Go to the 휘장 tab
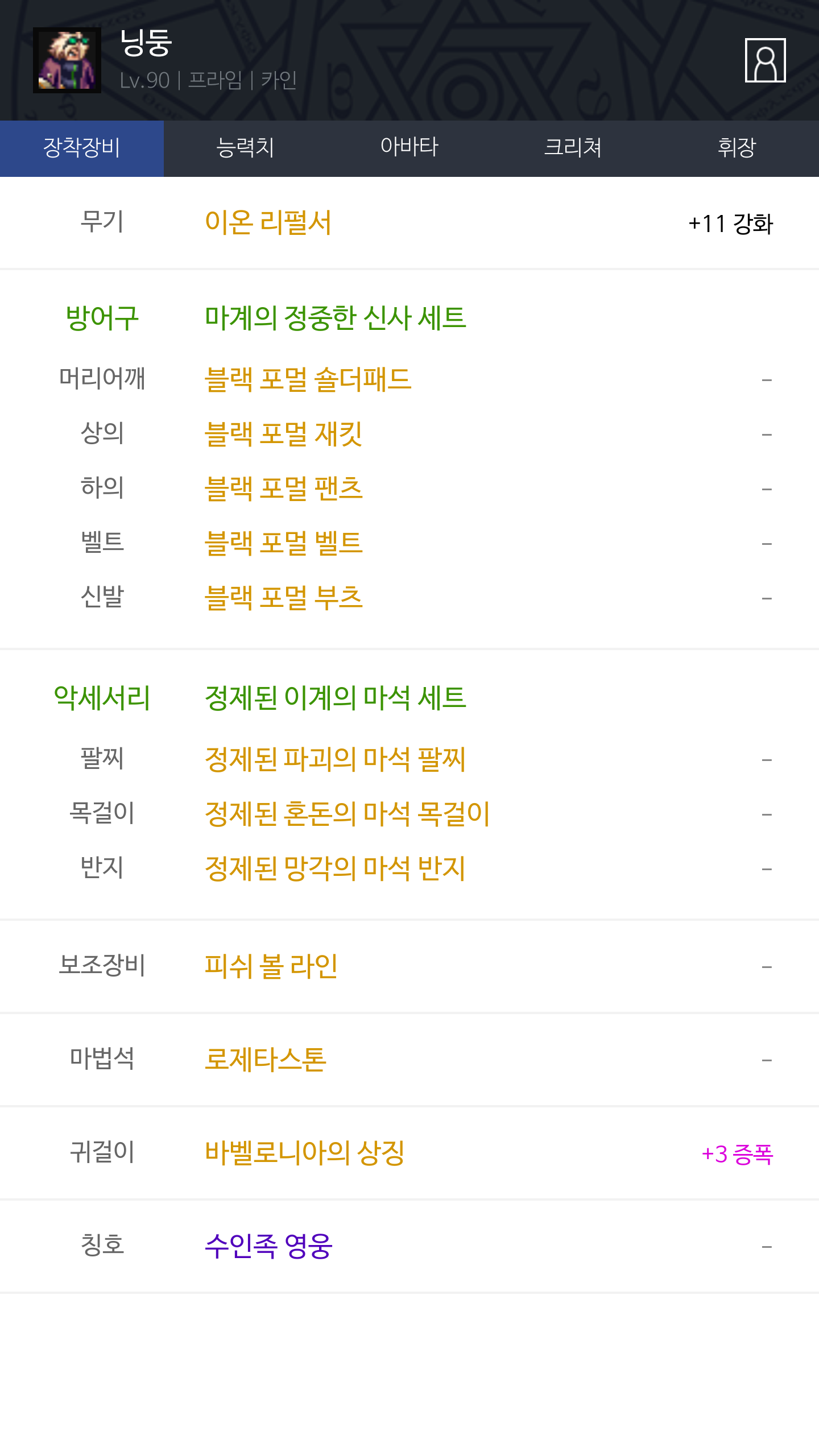The image size is (819, 1456). 737,148
